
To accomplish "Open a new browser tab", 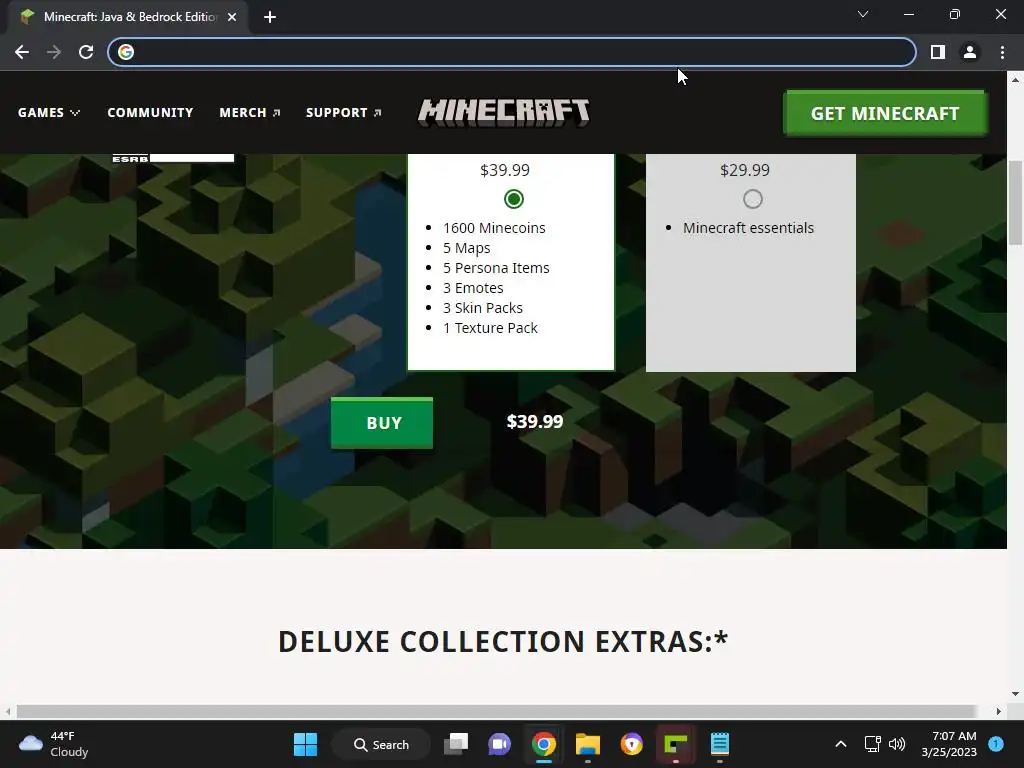I will click(270, 17).
